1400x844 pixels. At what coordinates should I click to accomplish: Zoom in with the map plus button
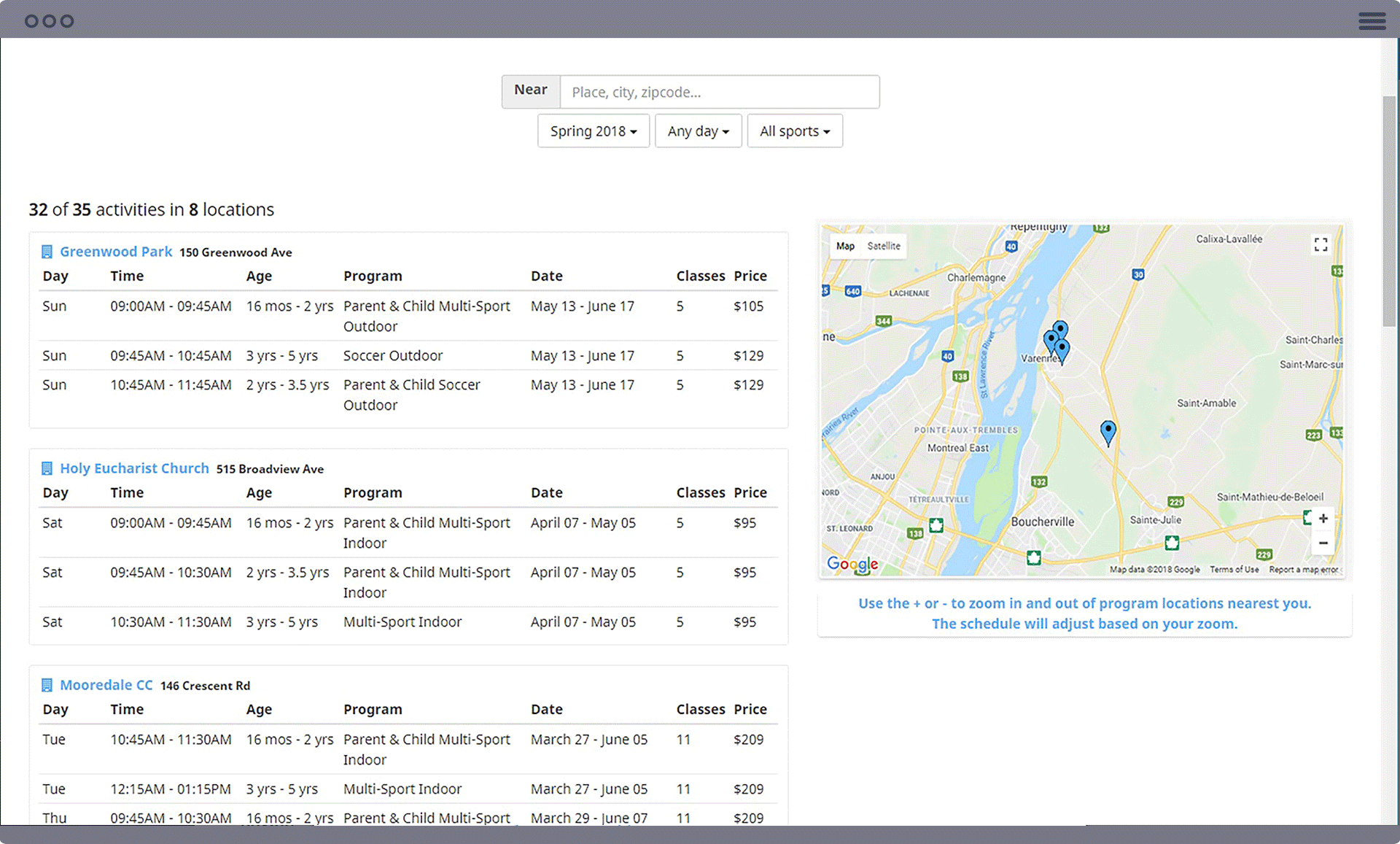1323,519
